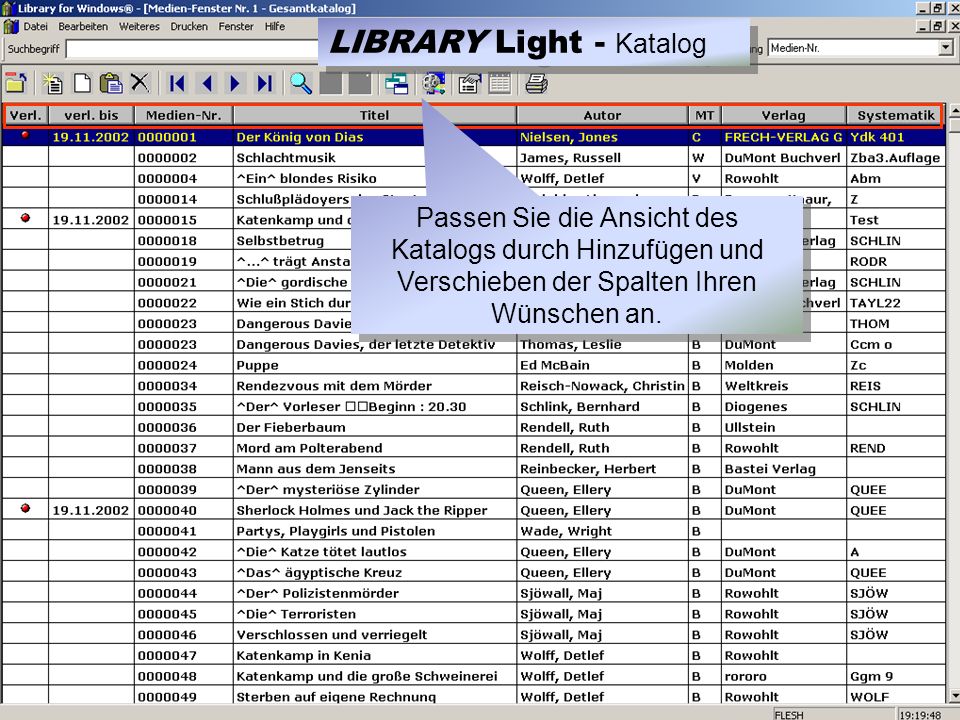Select the title 'Der Fieberbaum'
The width and height of the screenshot is (960, 720).
click(291, 427)
